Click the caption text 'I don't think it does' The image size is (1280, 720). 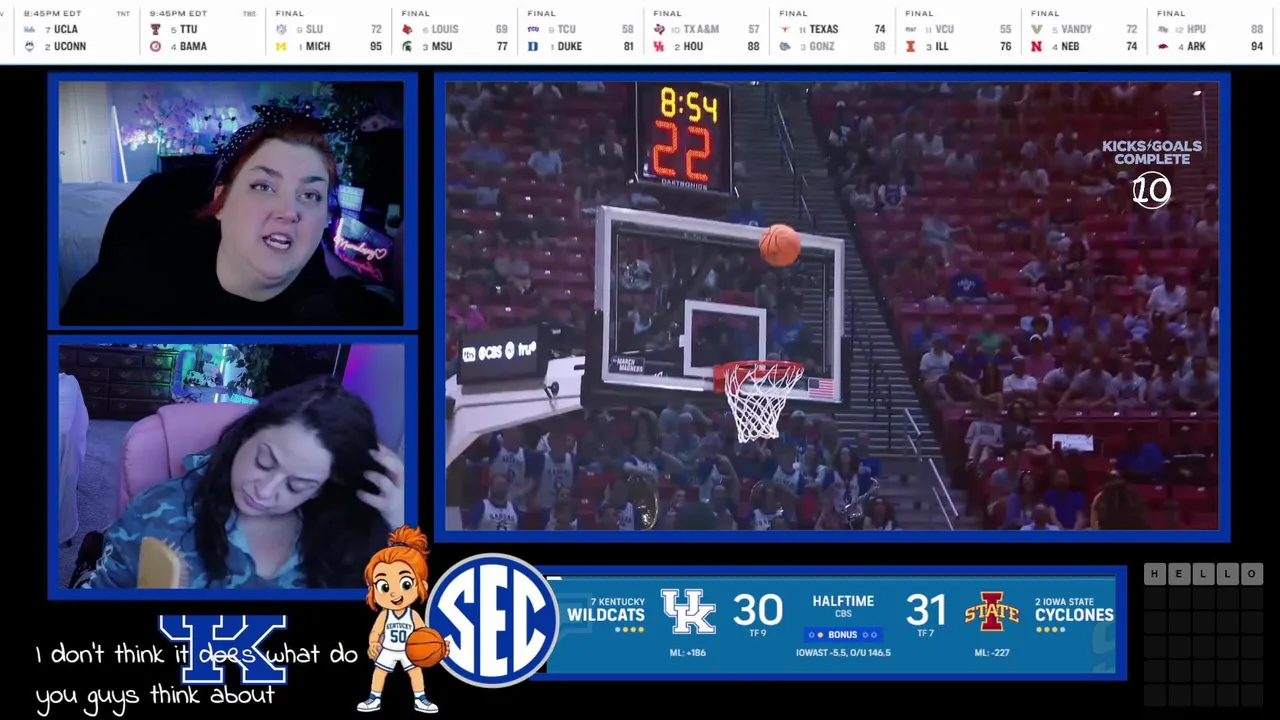(146, 655)
